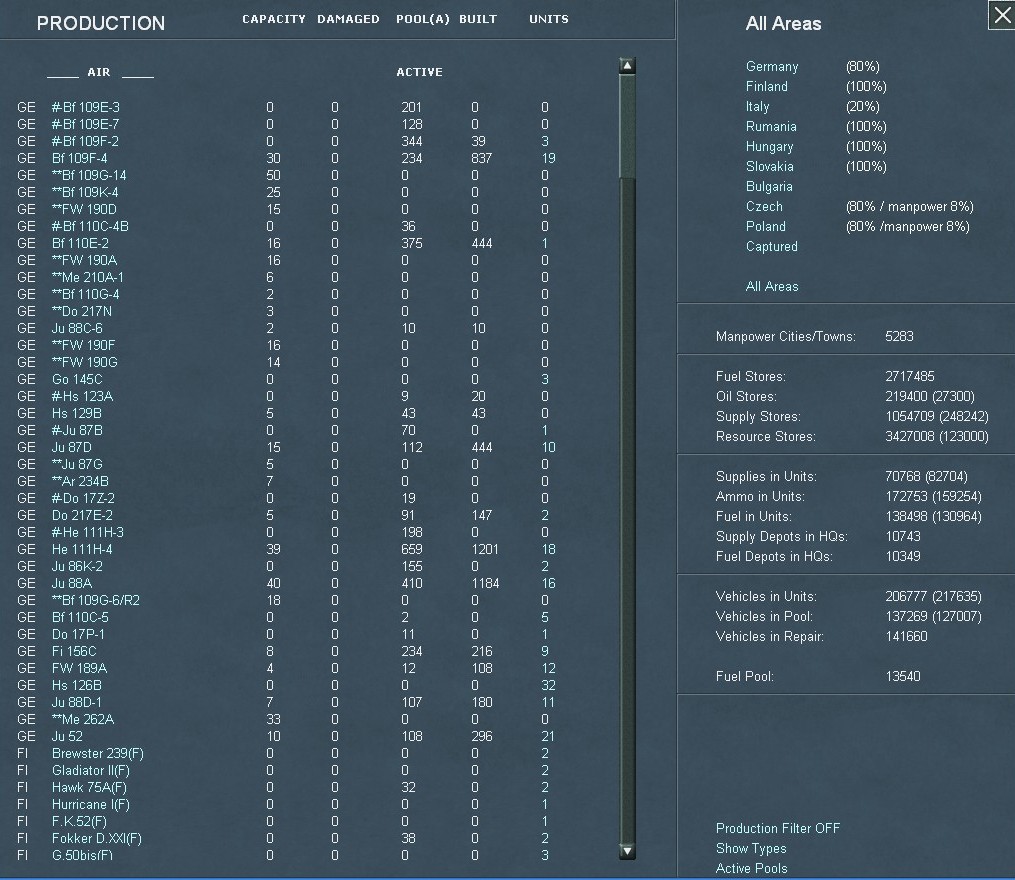Select the Ju 52 transport entry
The height and width of the screenshot is (880, 1015).
68,736
